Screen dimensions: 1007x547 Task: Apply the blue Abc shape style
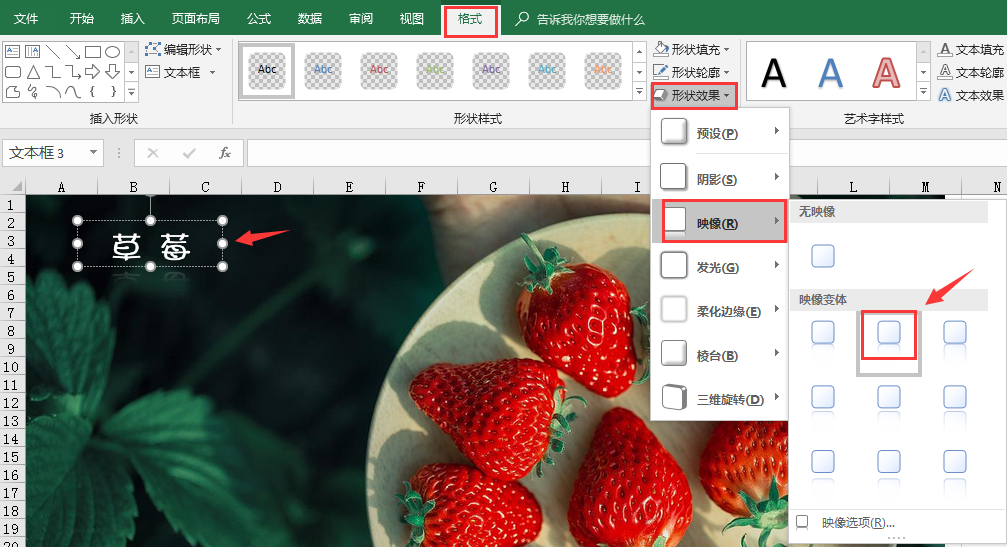pos(323,71)
